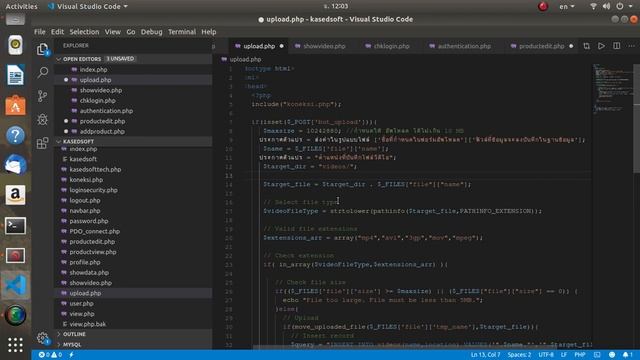Click the Visual Studio Code dock icon

[16, 285]
